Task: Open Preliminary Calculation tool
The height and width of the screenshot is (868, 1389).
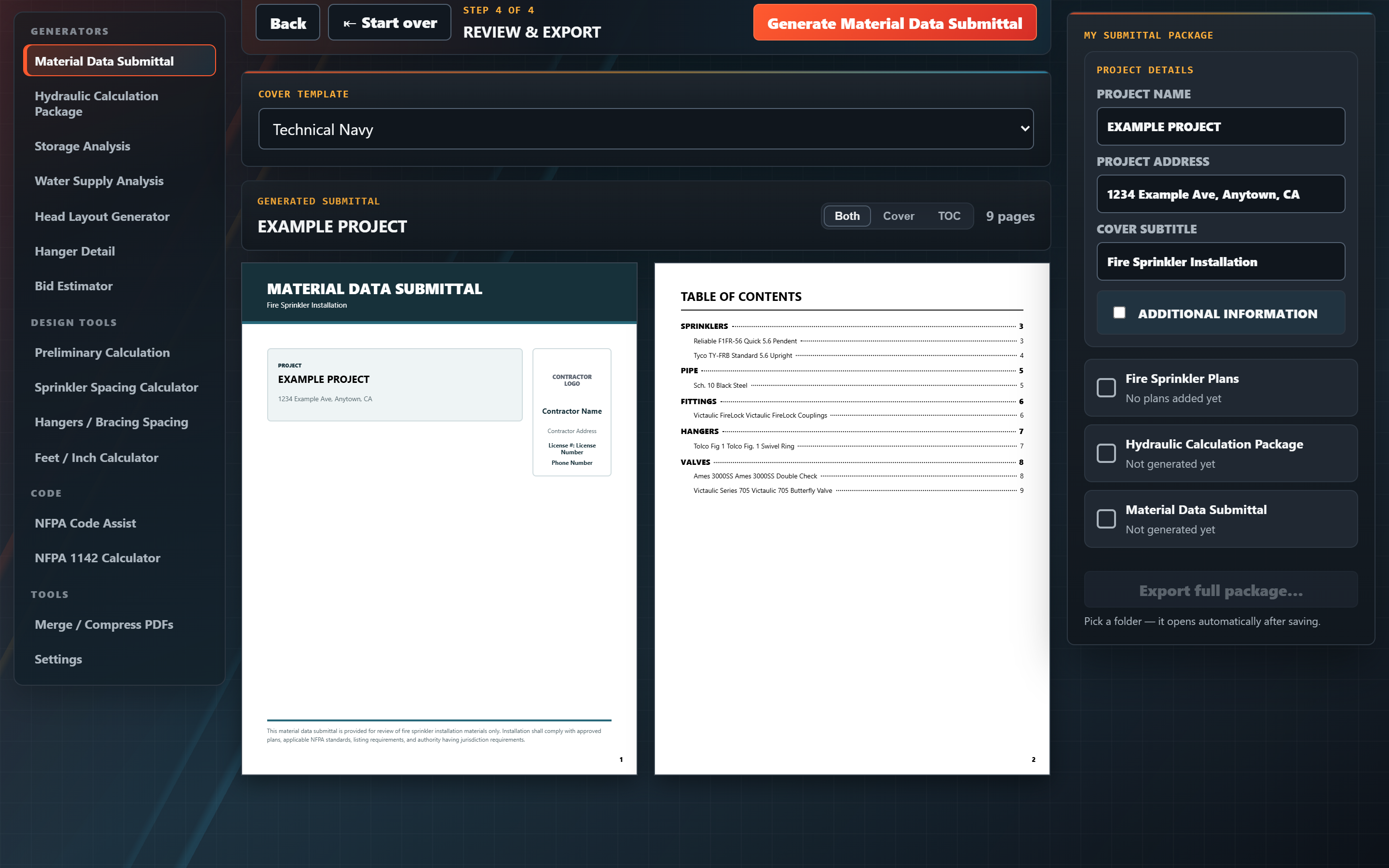Action: (x=120, y=353)
